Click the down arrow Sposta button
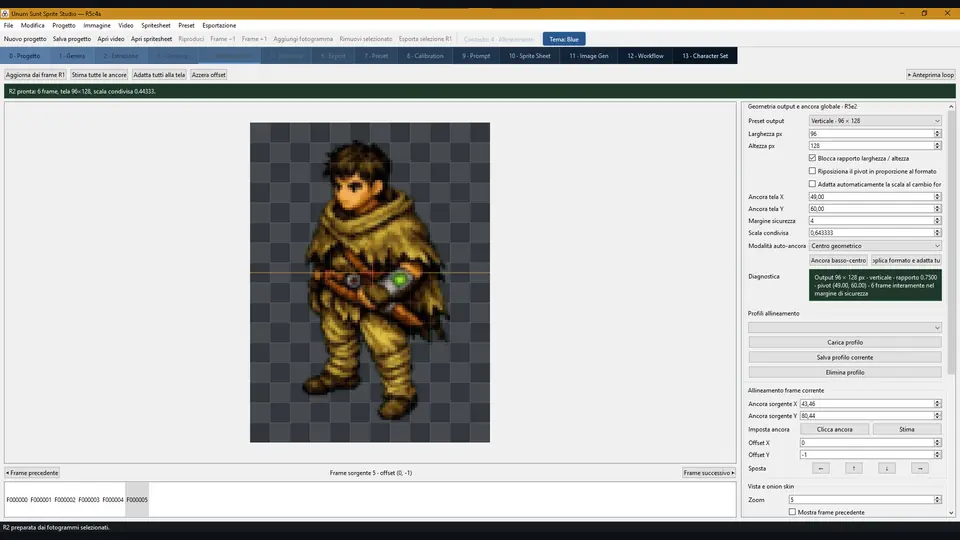The width and height of the screenshot is (960, 540). (887, 468)
